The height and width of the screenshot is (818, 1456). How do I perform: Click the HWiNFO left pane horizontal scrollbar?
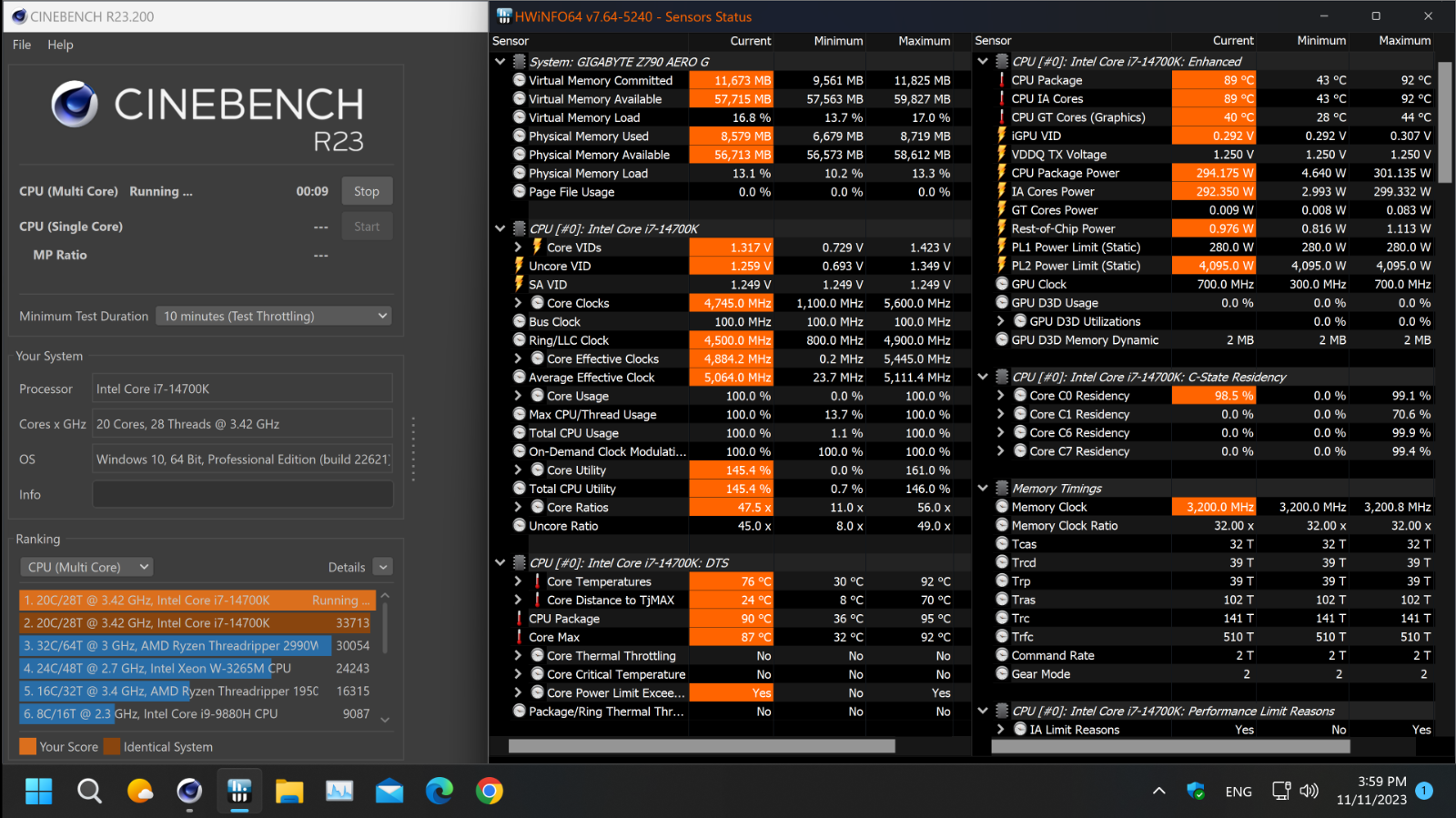tap(701, 746)
